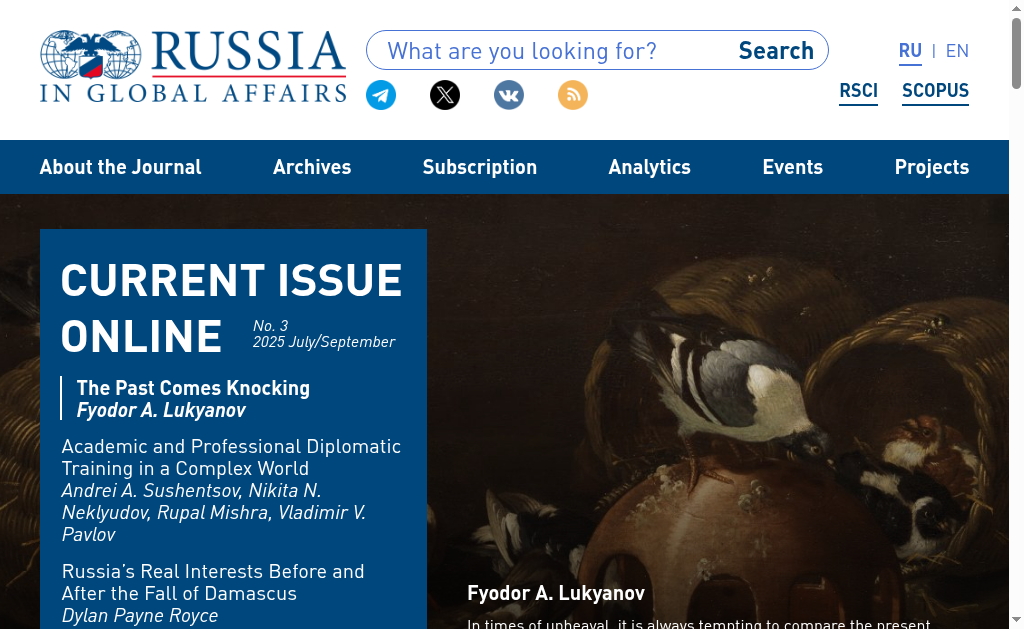1024x629 pixels.
Task: Go to the Events section
Action: pos(793,167)
